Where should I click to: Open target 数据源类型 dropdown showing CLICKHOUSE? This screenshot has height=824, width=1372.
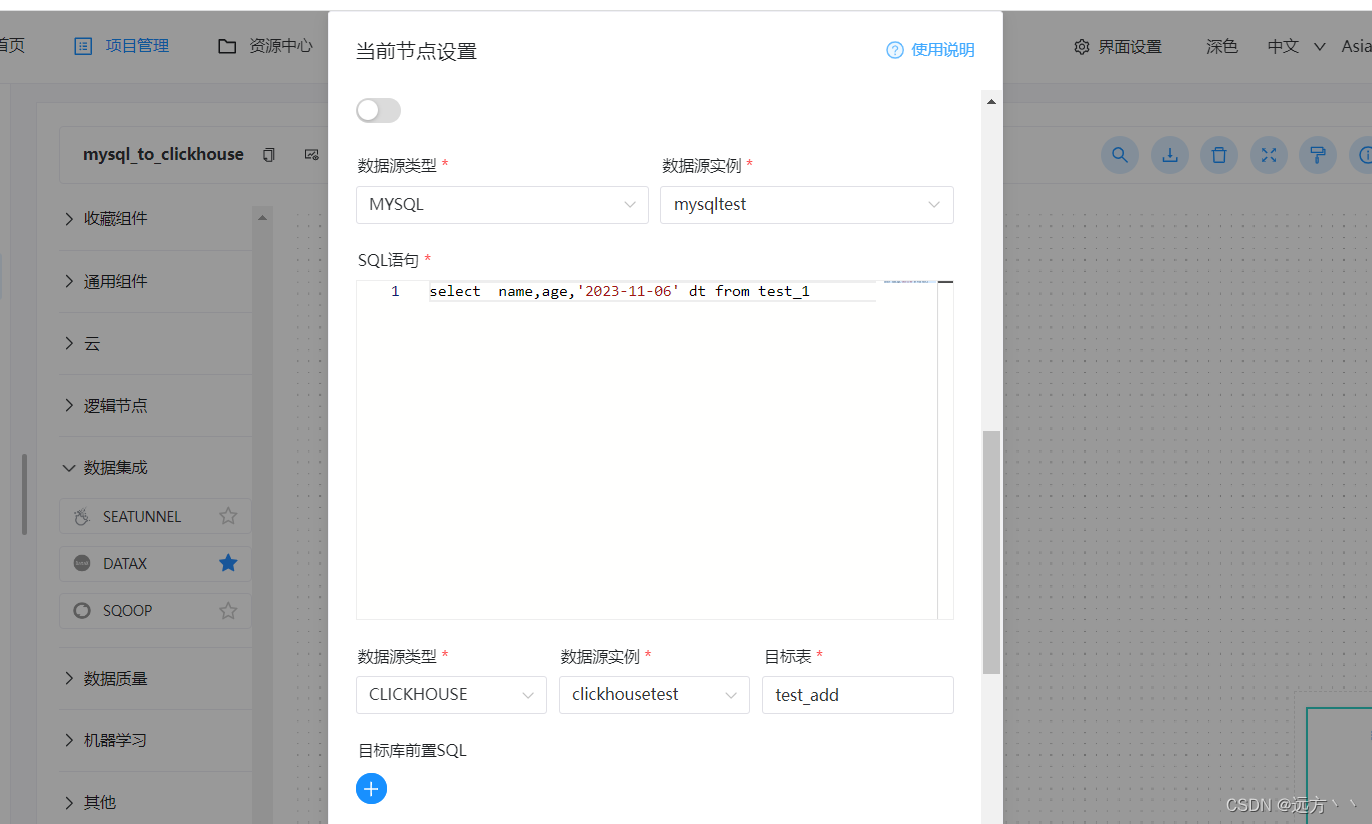point(451,695)
